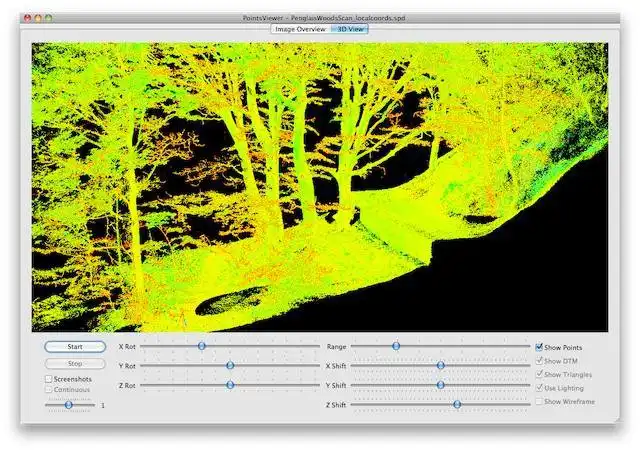Toggle the Use Lighting checkbox
This screenshot has height=451, width=640.
[x=539, y=388]
